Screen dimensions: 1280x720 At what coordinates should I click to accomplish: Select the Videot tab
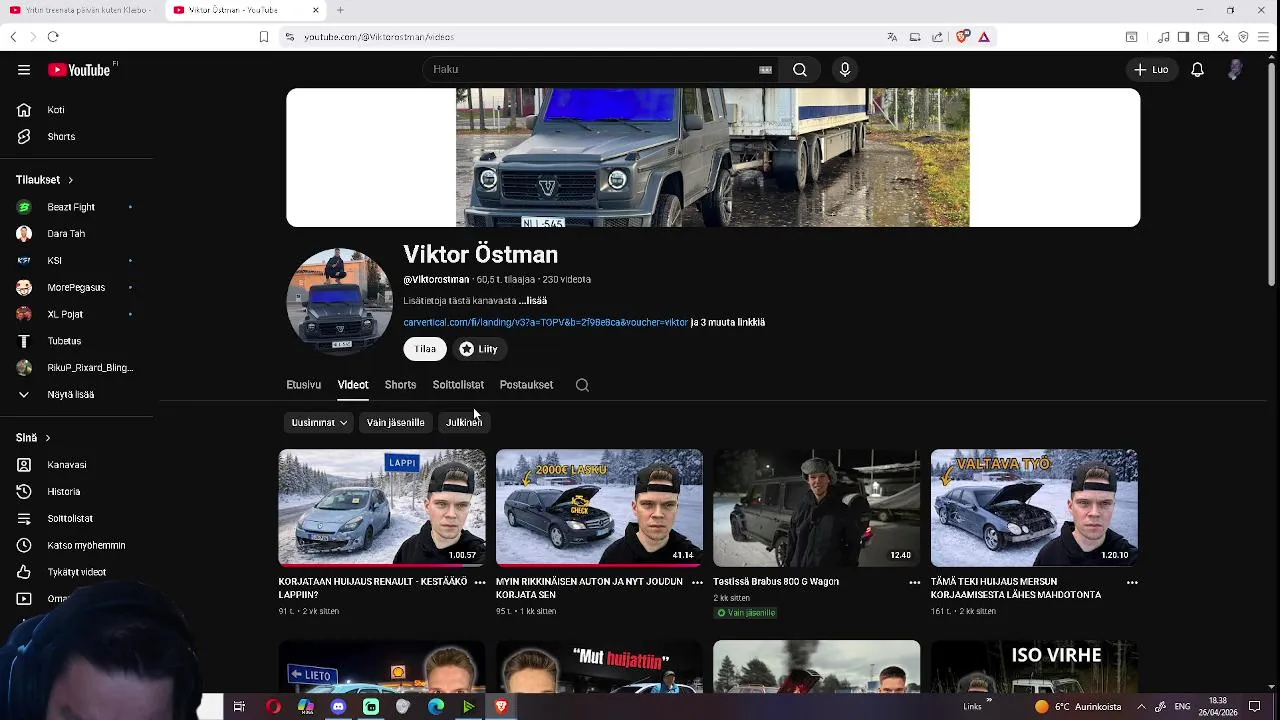353,385
